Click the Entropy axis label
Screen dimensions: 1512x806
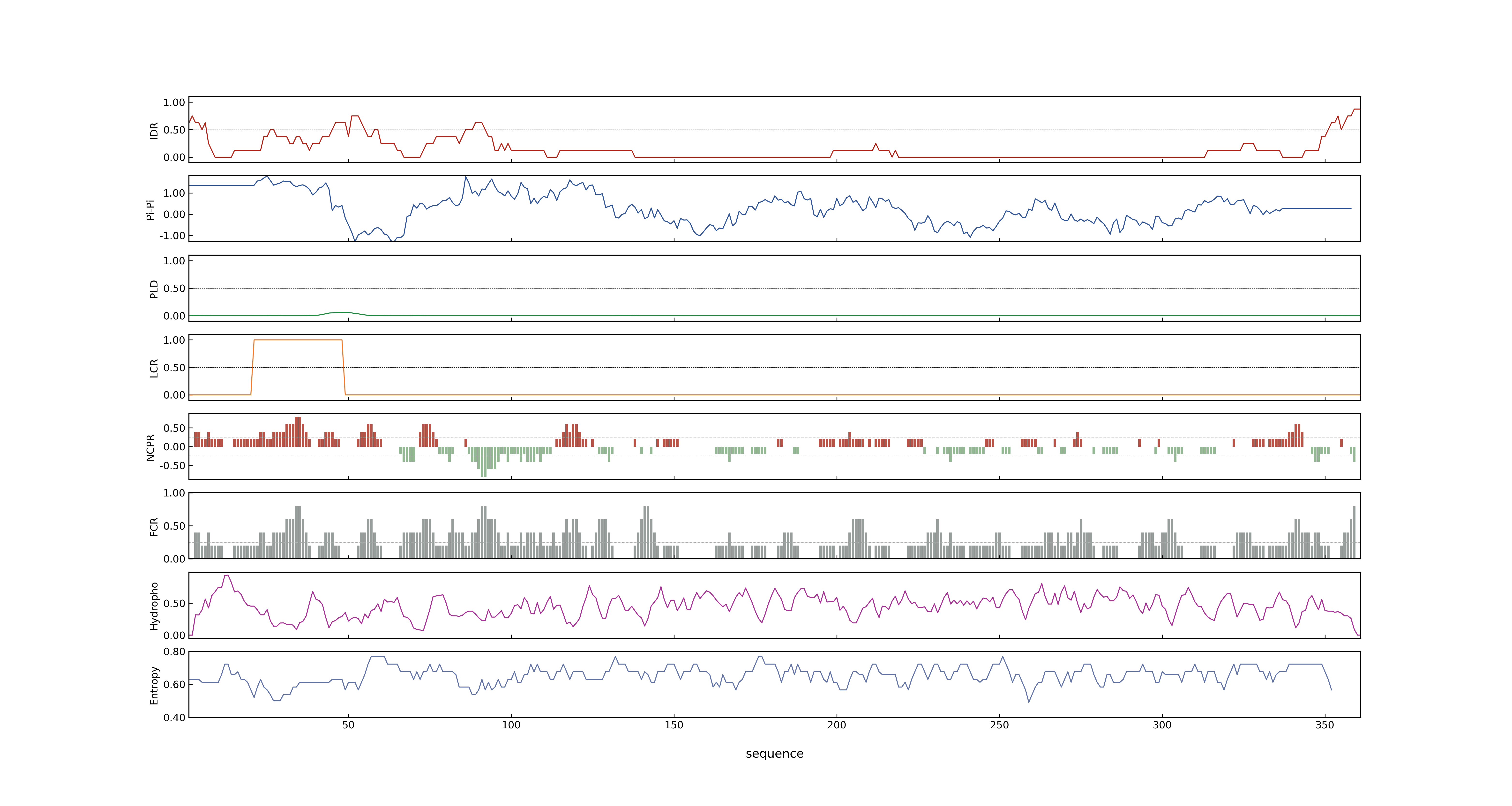coord(154,685)
